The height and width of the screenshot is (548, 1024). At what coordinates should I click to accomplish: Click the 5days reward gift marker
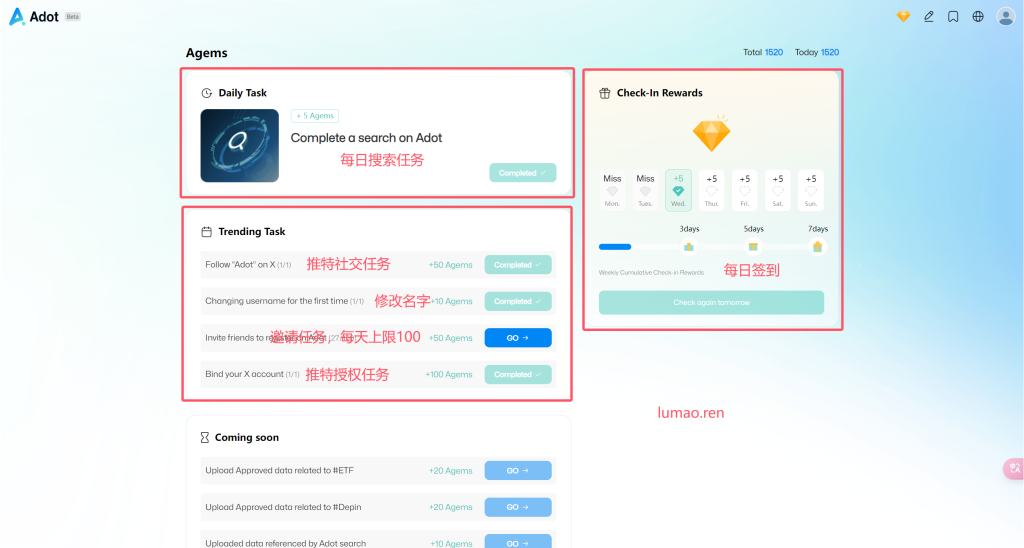pos(753,247)
